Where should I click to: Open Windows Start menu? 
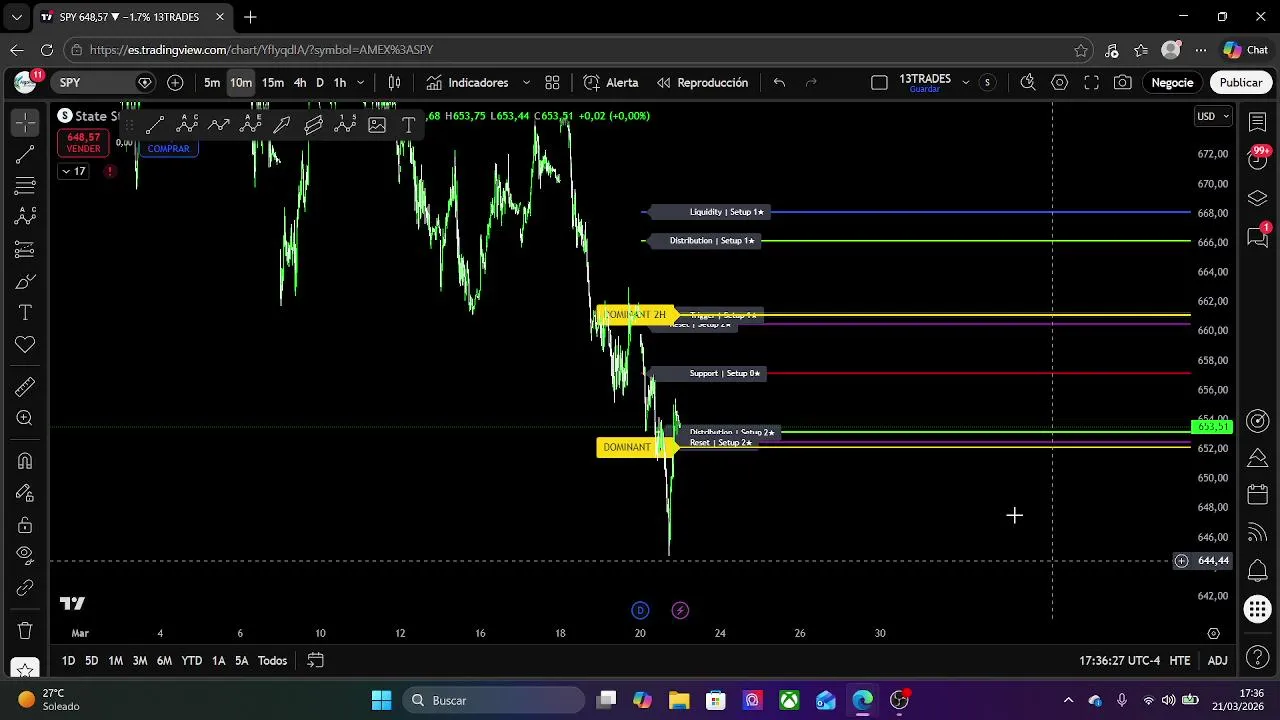coord(382,700)
